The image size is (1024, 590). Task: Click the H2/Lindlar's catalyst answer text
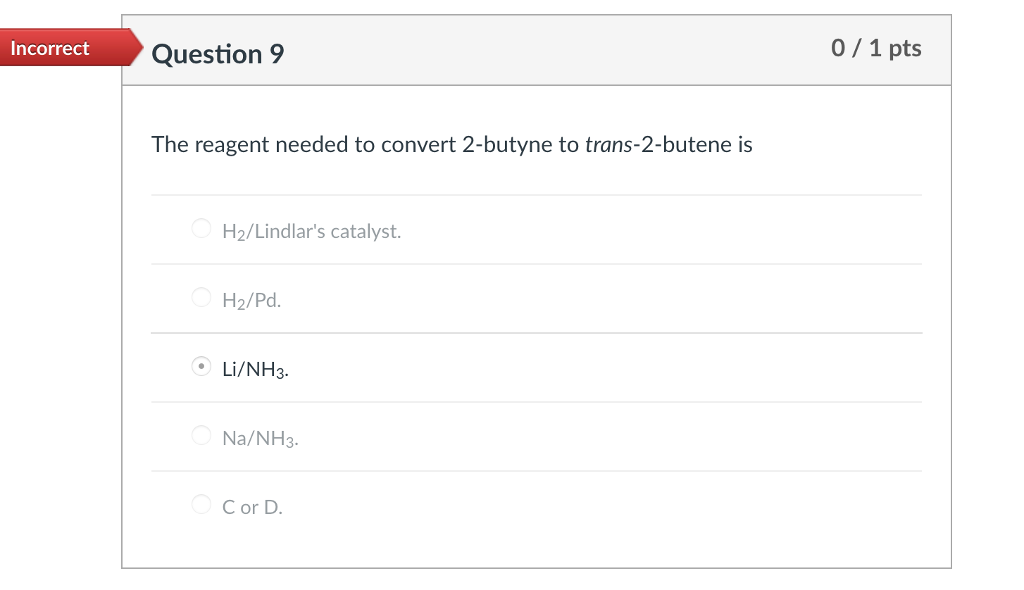[x=310, y=230]
